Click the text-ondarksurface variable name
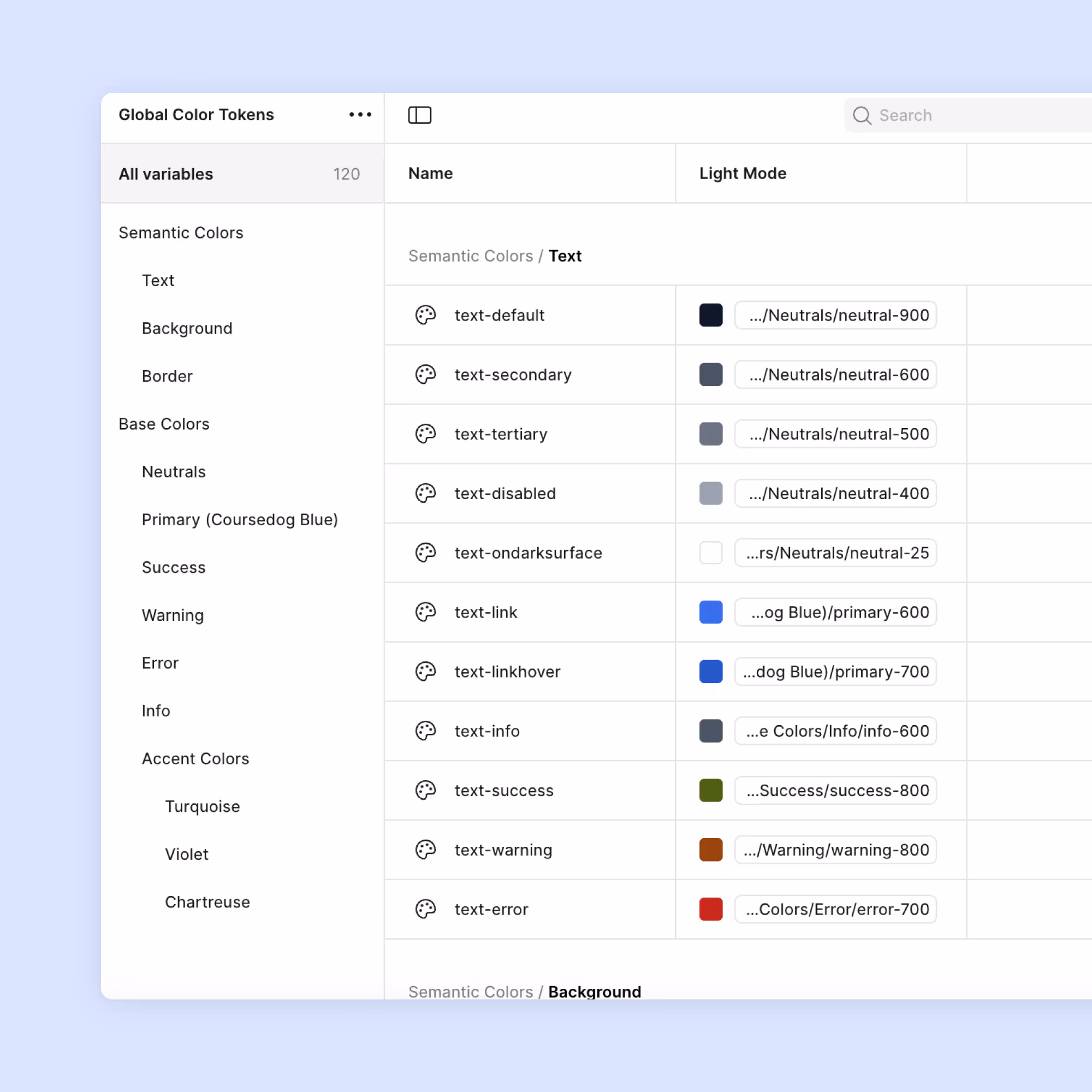 529,553
